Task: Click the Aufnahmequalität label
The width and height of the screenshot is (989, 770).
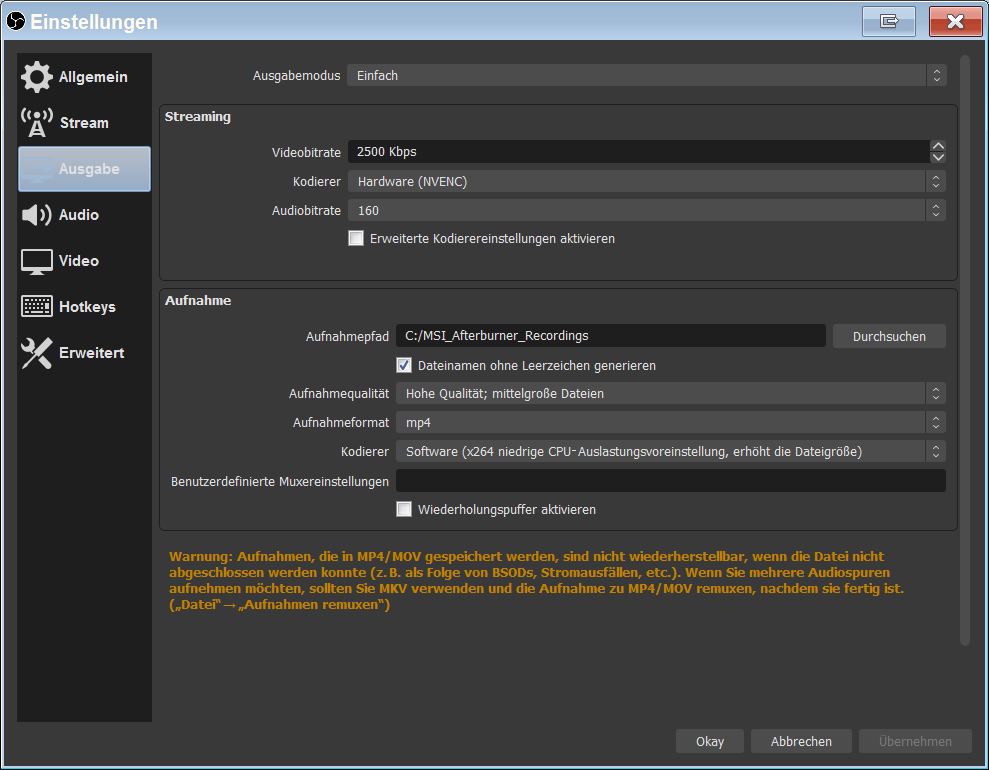Action: coord(339,394)
